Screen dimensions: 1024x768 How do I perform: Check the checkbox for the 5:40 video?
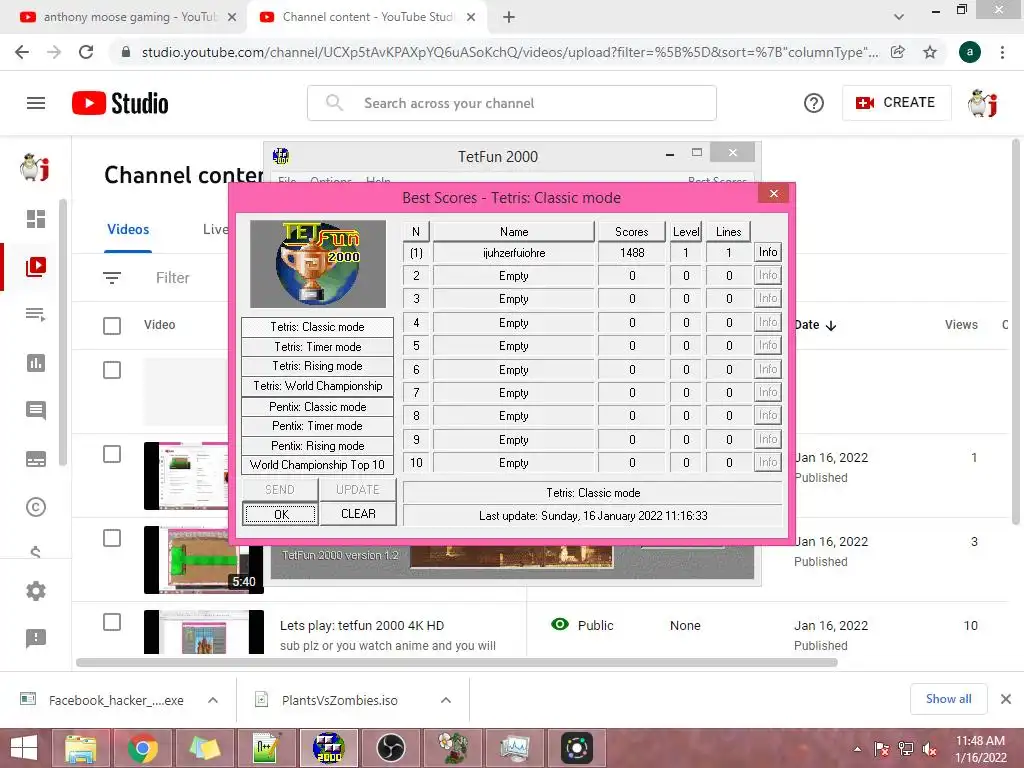pyautogui.click(x=112, y=538)
